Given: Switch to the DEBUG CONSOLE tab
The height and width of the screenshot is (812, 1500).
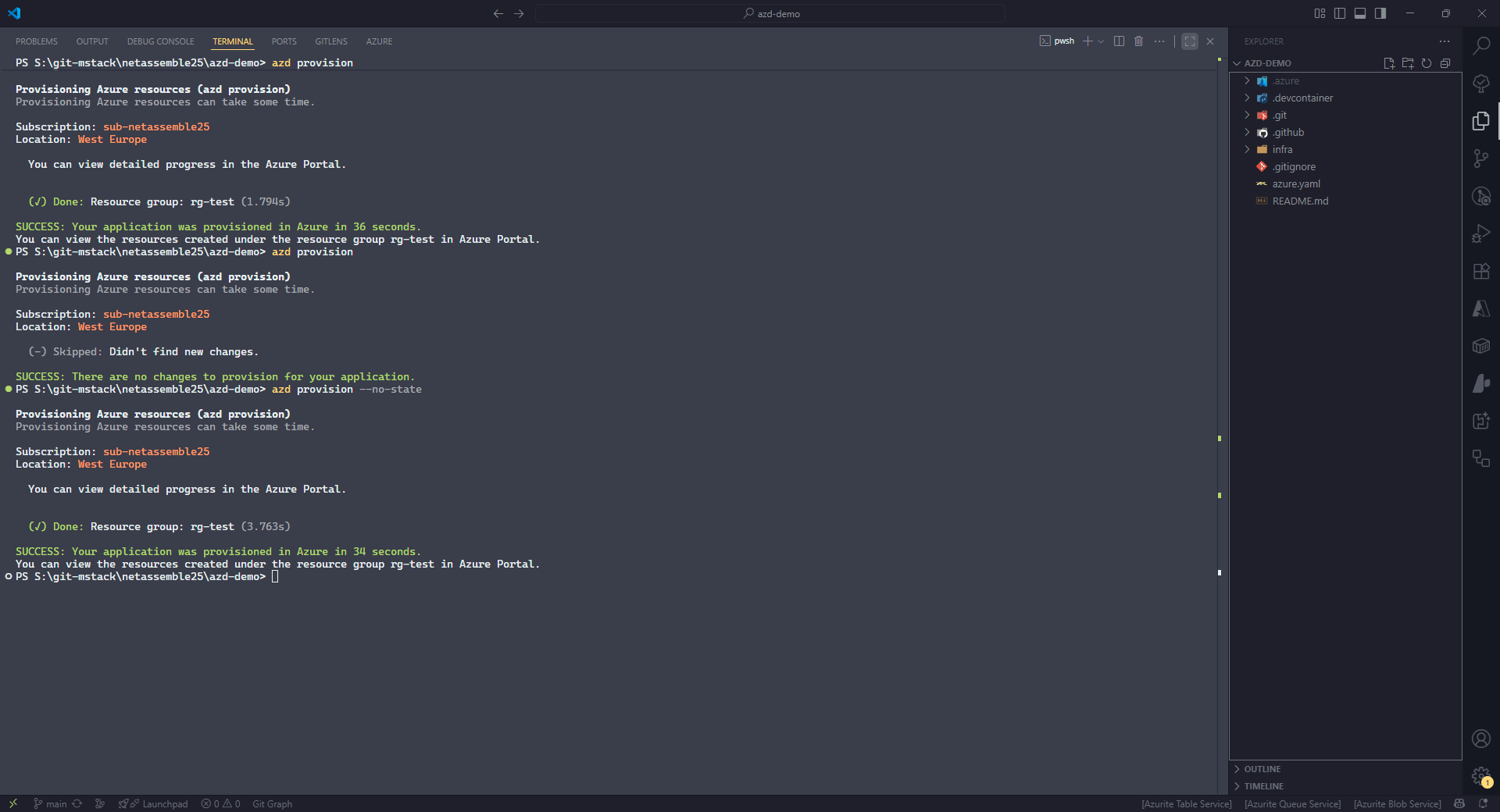Looking at the screenshot, I should [x=160, y=41].
